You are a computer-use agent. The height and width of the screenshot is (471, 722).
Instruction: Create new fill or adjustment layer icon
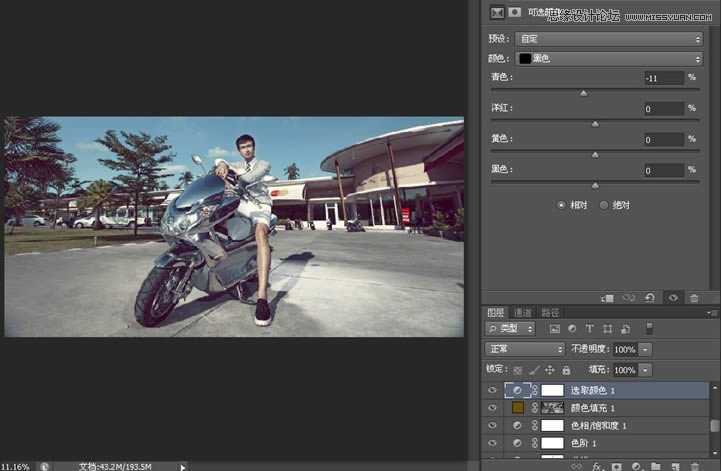point(636,466)
